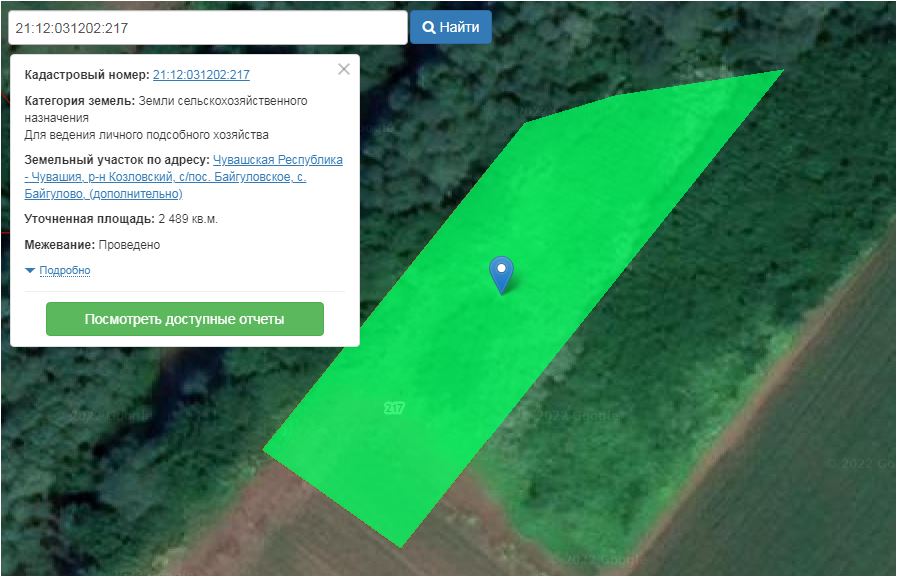Image resolution: width=897 pixels, height=577 pixels.
Task: Click the Категория земель label
Action: [x=79, y=101]
